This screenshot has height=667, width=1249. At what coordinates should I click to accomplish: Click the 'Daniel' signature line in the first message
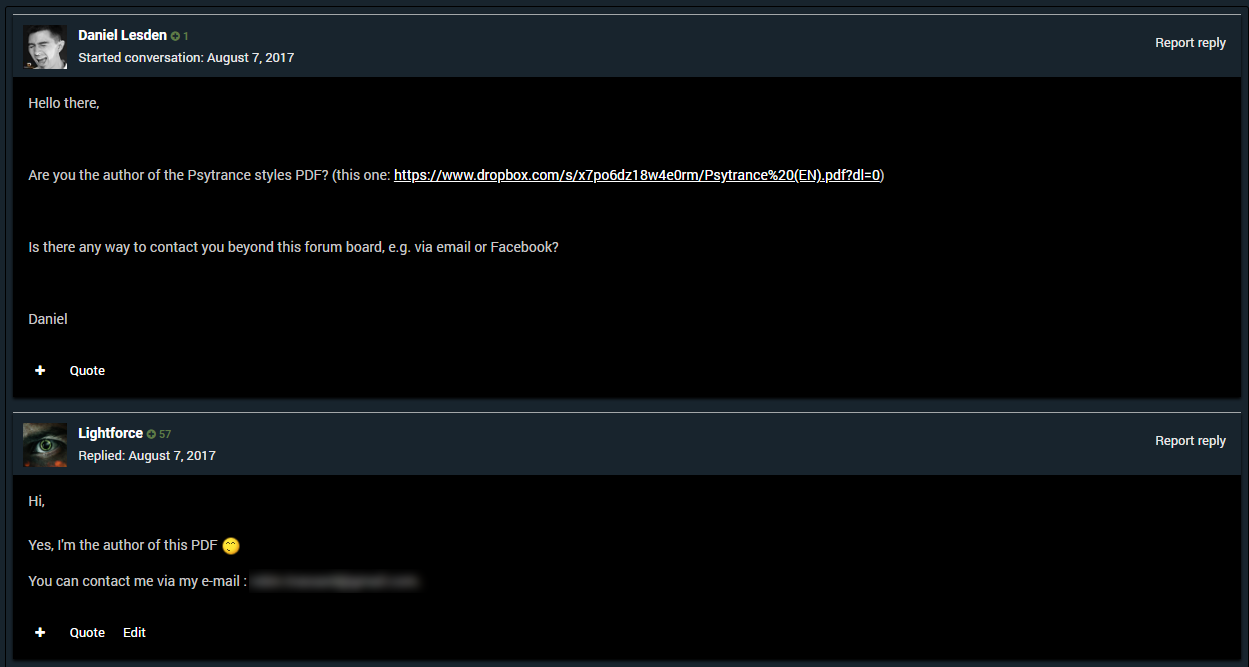pos(48,319)
